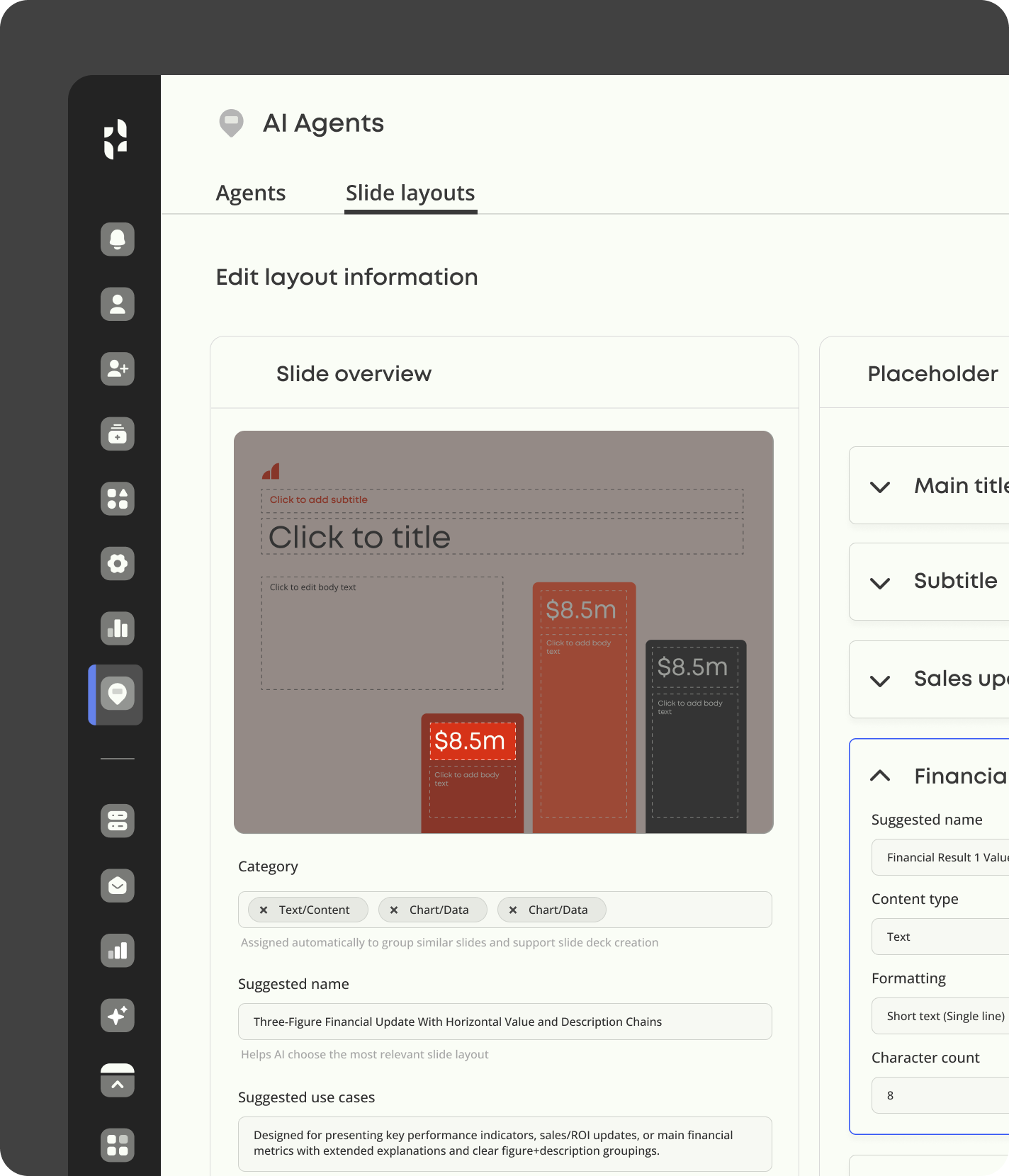Open settings gear in sidebar
1009x1176 pixels.
[x=118, y=564]
